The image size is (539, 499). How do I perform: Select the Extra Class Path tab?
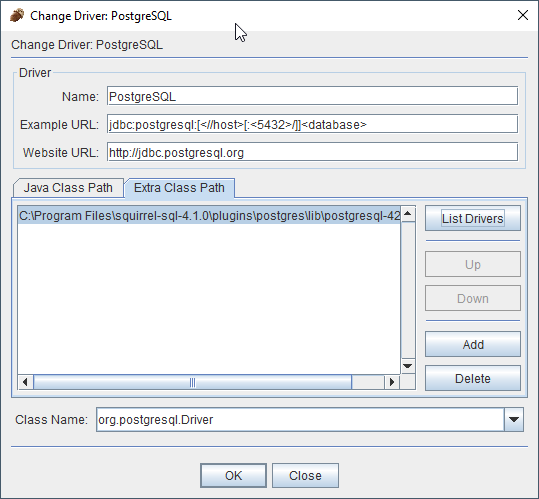pos(179,188)
